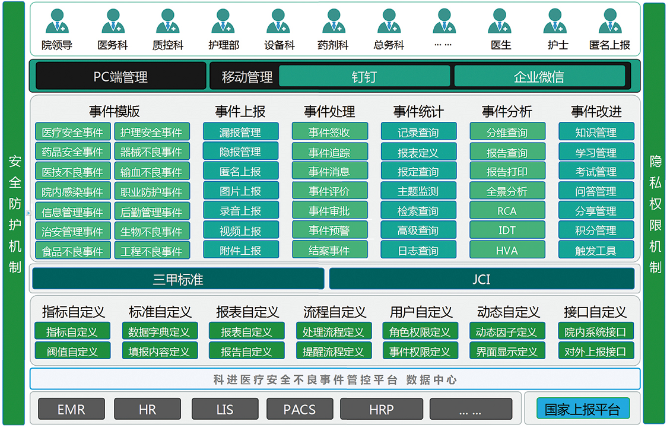Click the 医务科 person icon
Screen dimensions: 668x427
pyautogui.click(x=113, y=22)
